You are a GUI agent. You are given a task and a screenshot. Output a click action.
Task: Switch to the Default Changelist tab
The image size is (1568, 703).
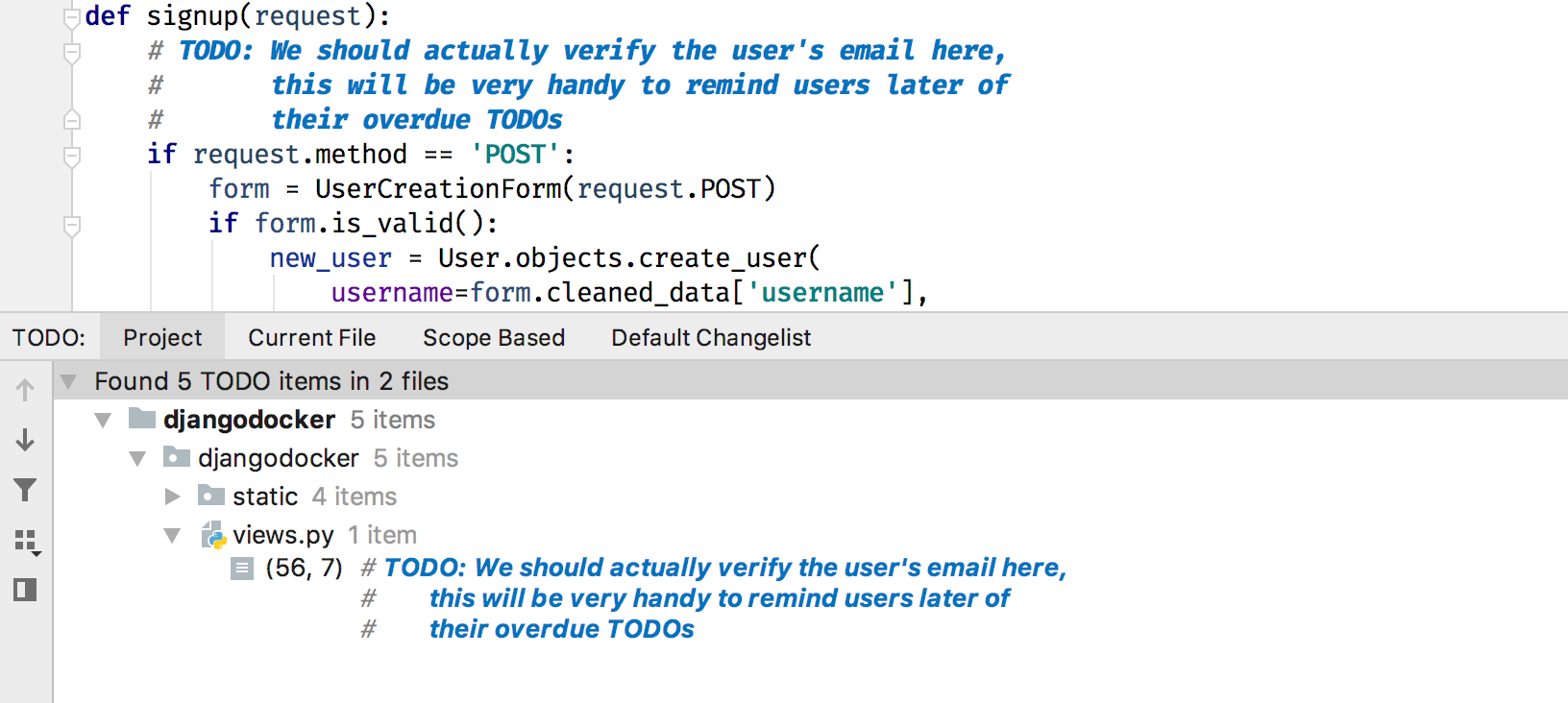pos(711,338)
